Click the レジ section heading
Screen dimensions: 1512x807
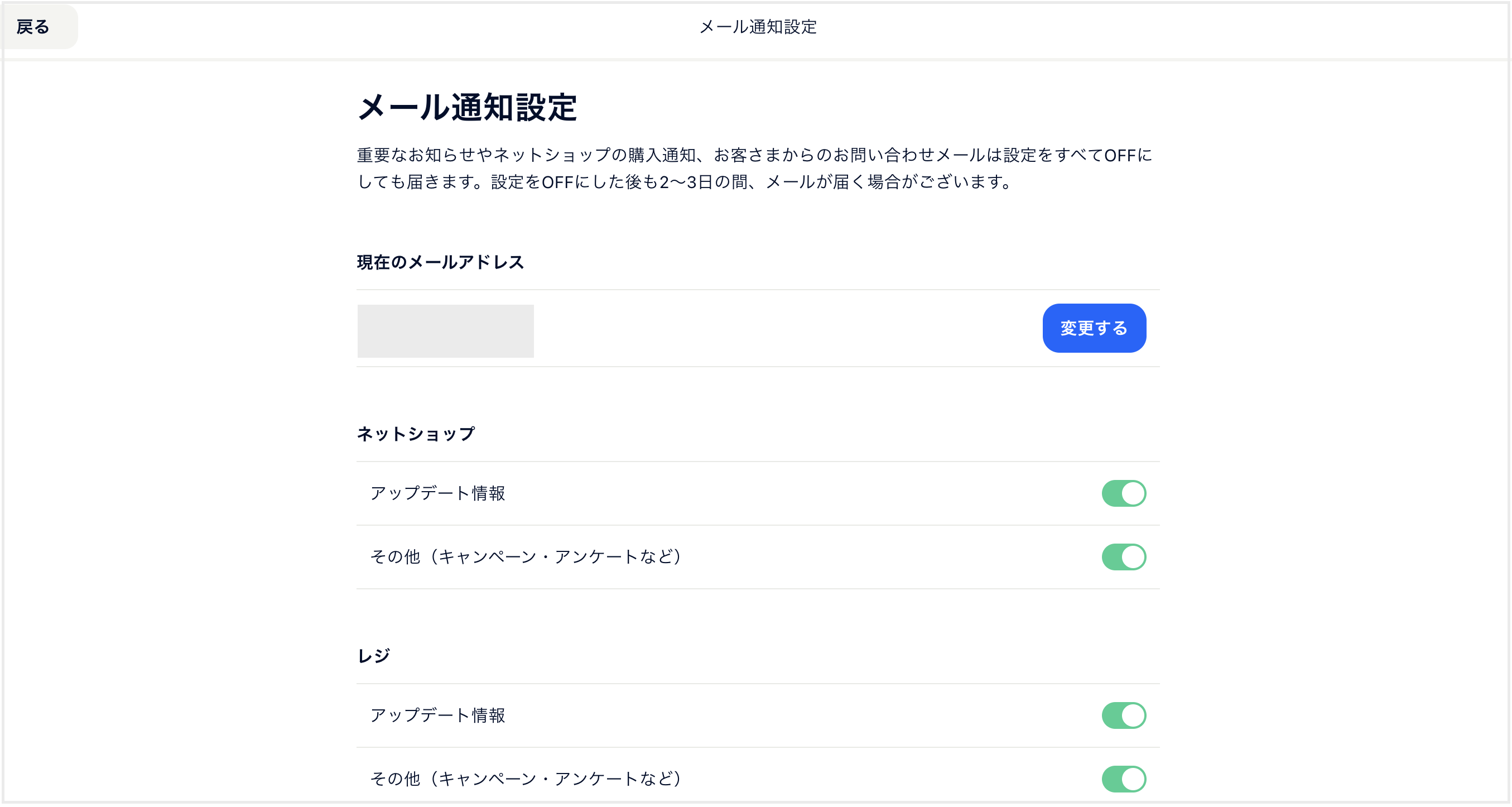pos(374,656)
